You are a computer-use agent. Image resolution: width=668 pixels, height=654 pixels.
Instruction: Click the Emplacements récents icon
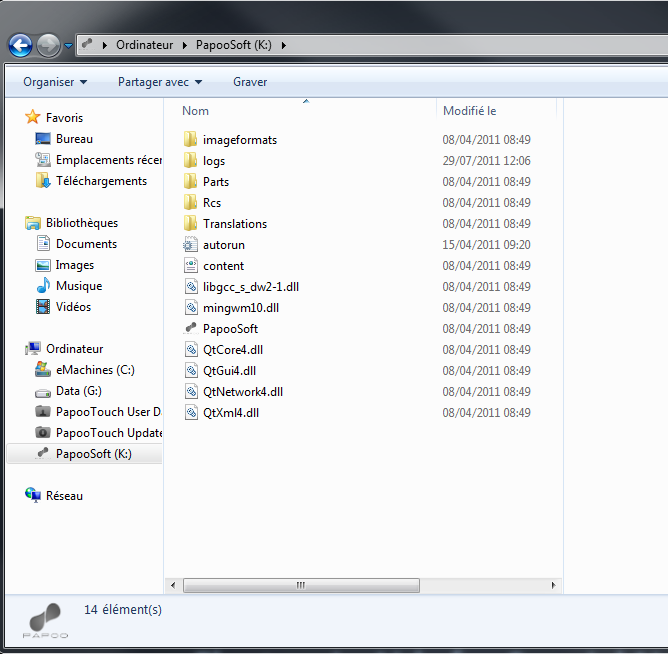[43, 160]
